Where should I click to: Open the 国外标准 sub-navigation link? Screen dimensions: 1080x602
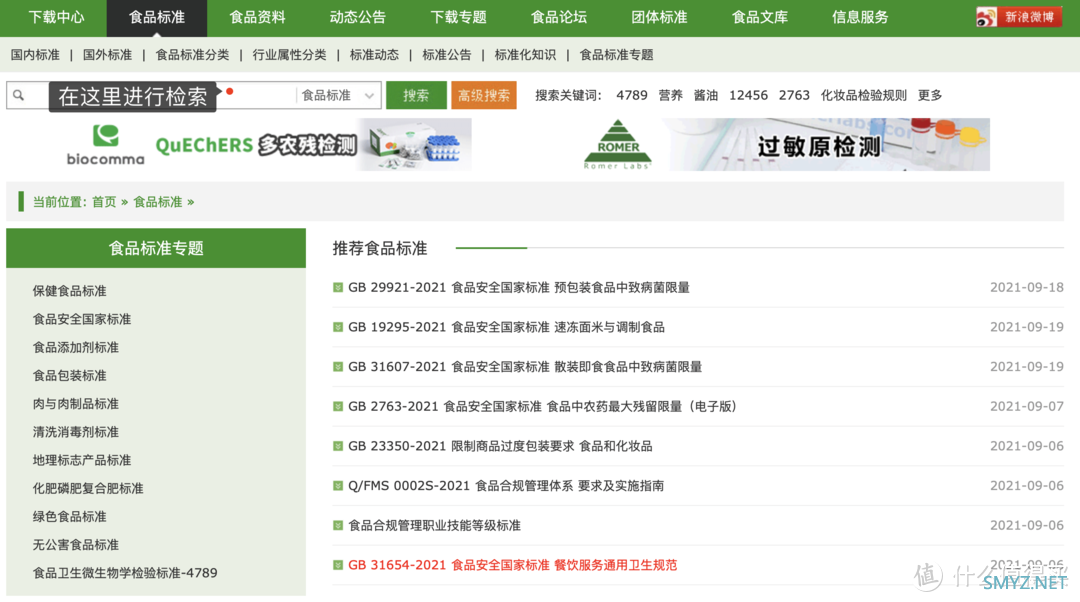[x=107, y=55]
